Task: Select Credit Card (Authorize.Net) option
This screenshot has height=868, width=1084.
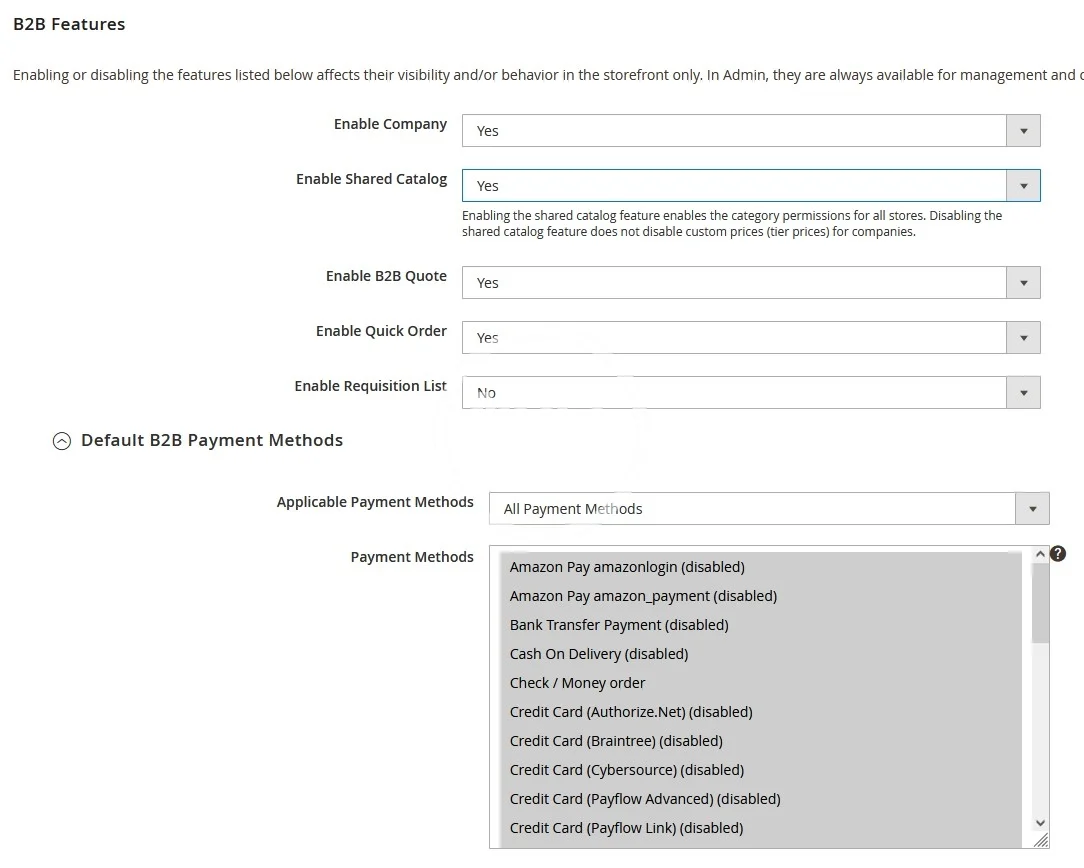Action: (631, 712)
